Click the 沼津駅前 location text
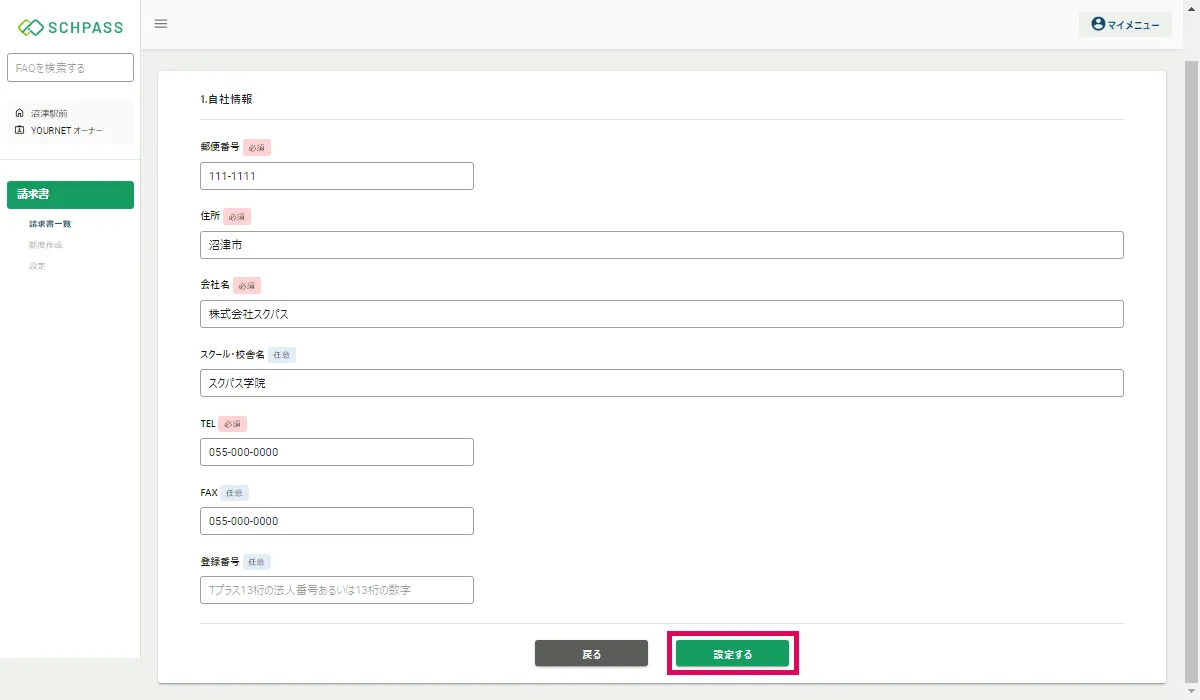The width and height of the screenshot is (1200, 700). [49, 114]
